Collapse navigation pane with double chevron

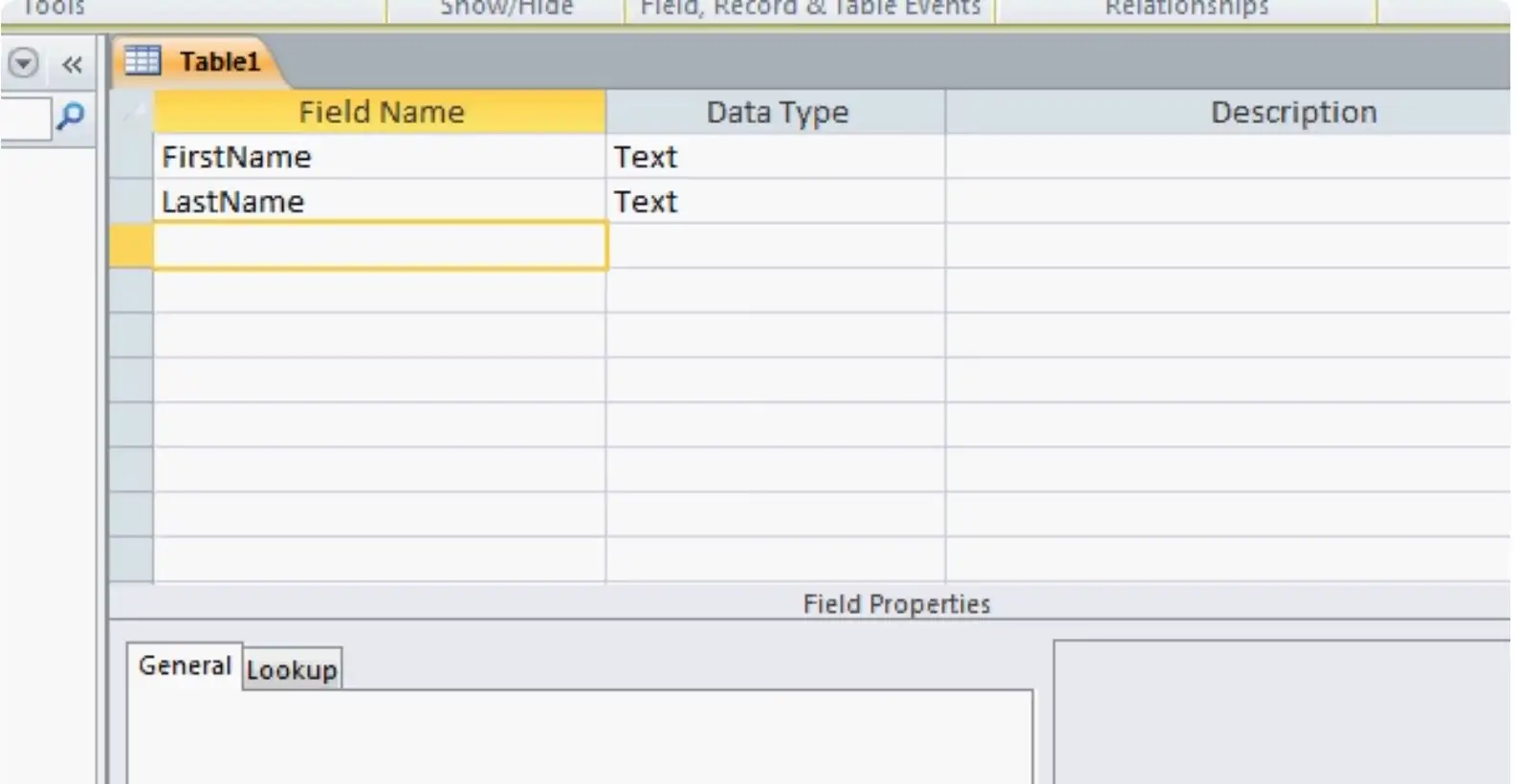point(72,65)
